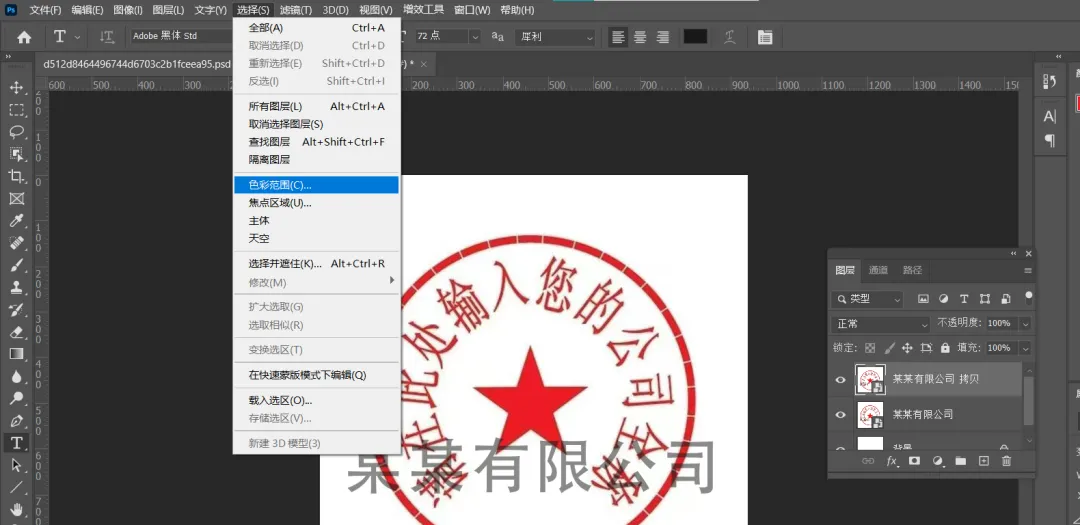
Task: Open the 不透明度 opacity dropdown arrow
Action: (1026, 323)
